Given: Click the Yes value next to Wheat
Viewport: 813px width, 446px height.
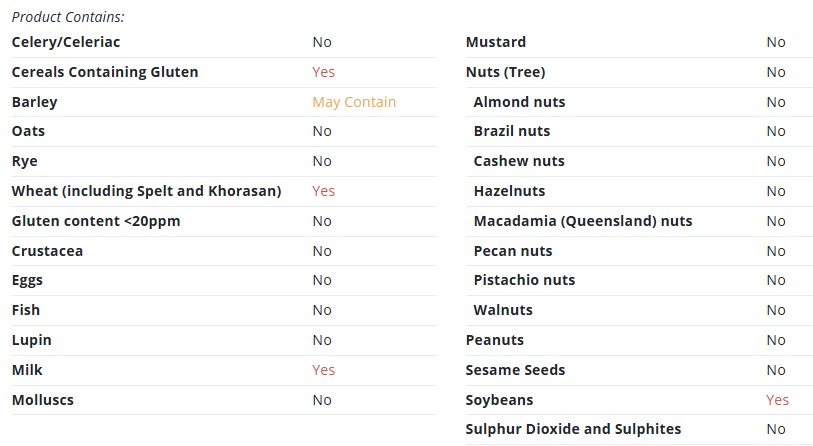Looking at the screenshot, I should point(324,191).
